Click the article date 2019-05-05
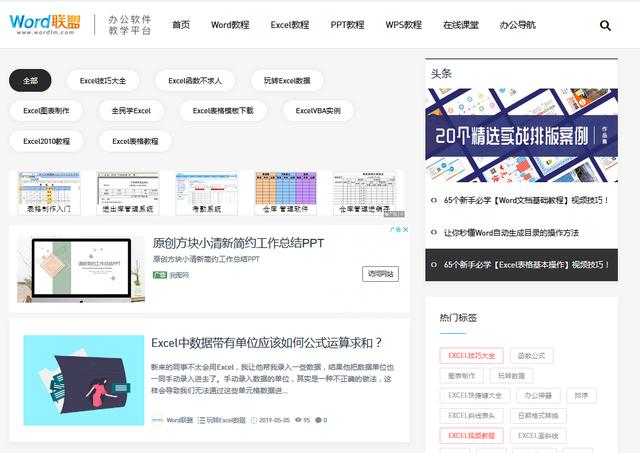The image size is (640, 453). 274,420
